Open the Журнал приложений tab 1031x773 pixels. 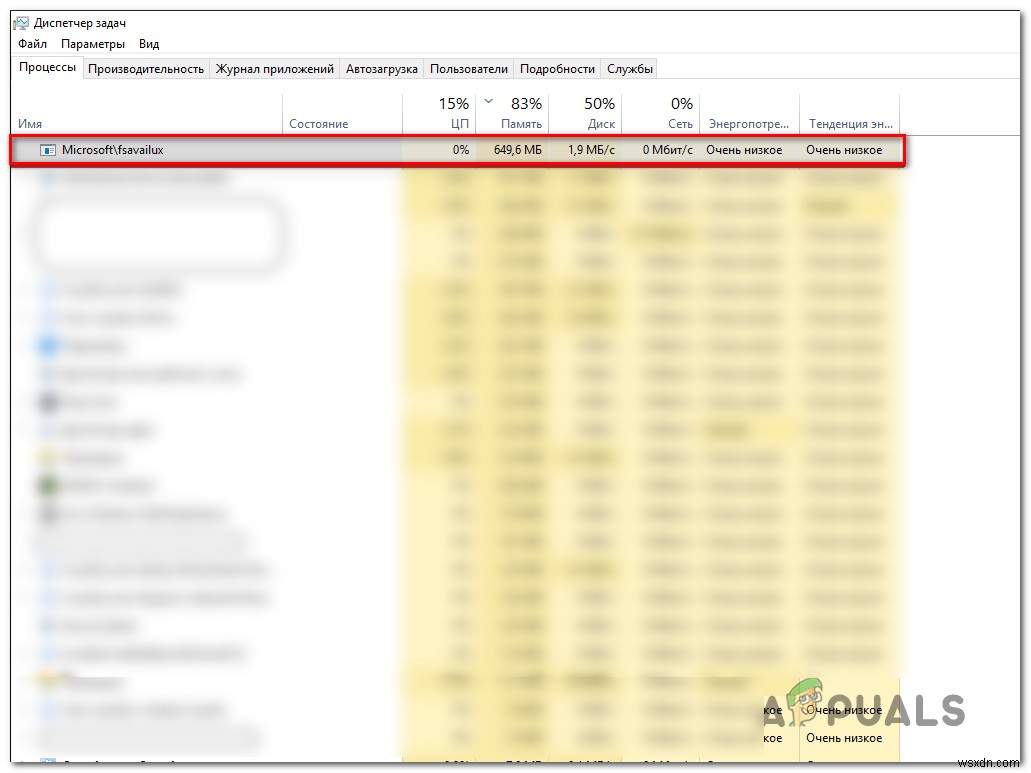275,68
